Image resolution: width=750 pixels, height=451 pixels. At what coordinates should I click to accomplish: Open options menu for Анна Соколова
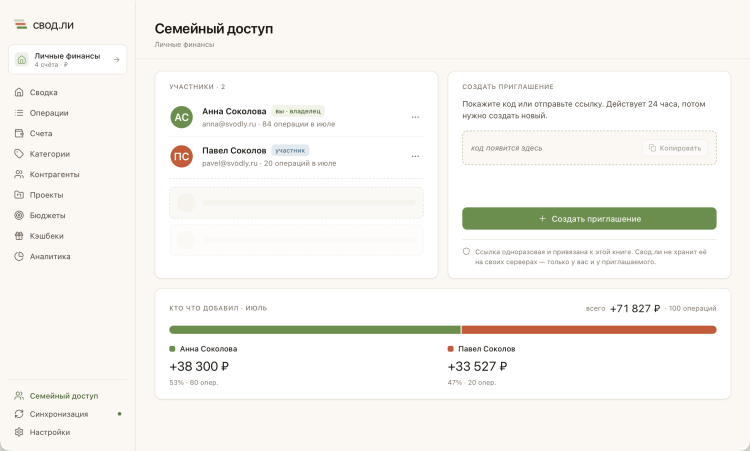pyautogui.click(x=415, y=117)
